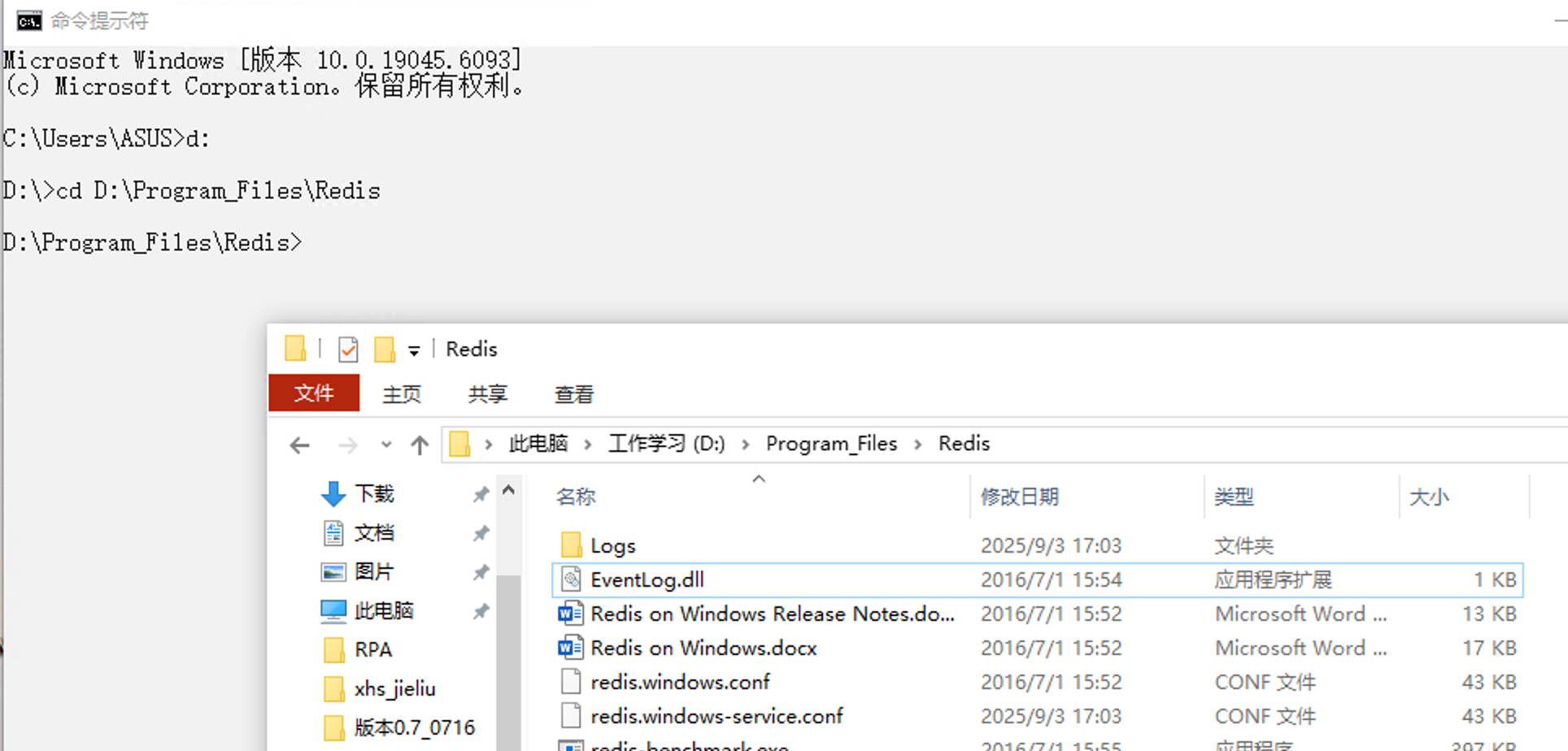
Task: Click the sort direction arrow above 名称
Action: pyautogui.click(x=759, y=479)
